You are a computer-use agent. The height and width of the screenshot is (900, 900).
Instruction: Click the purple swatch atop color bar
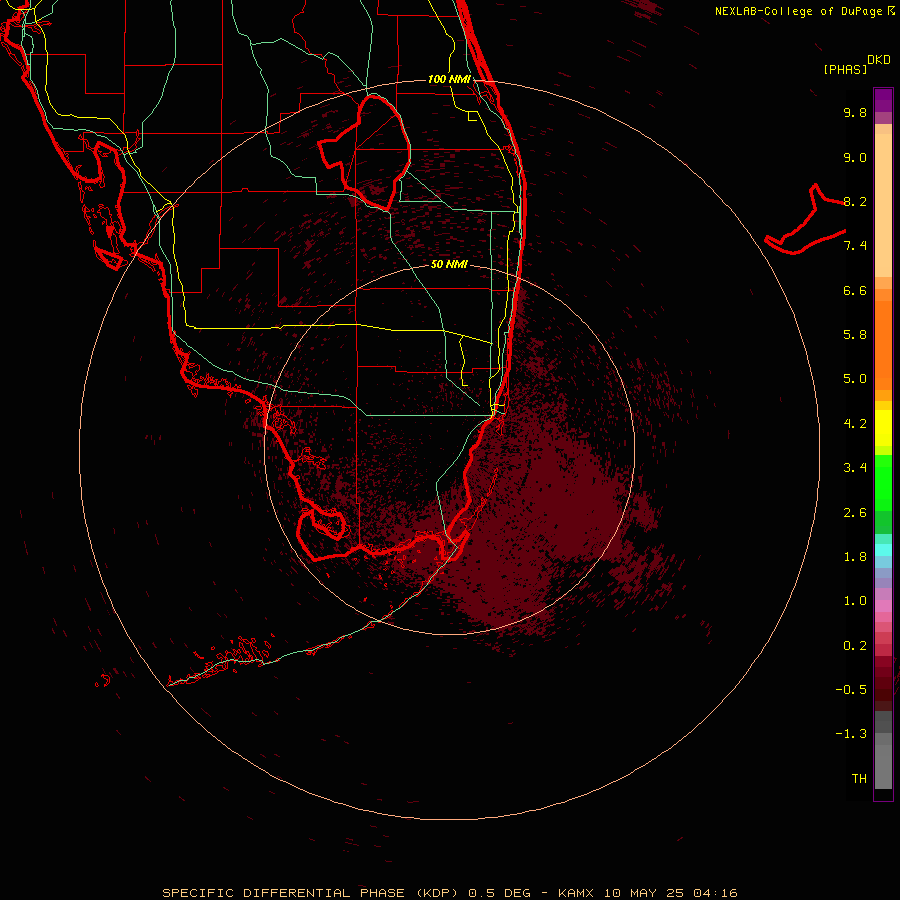tap(883, 100)
